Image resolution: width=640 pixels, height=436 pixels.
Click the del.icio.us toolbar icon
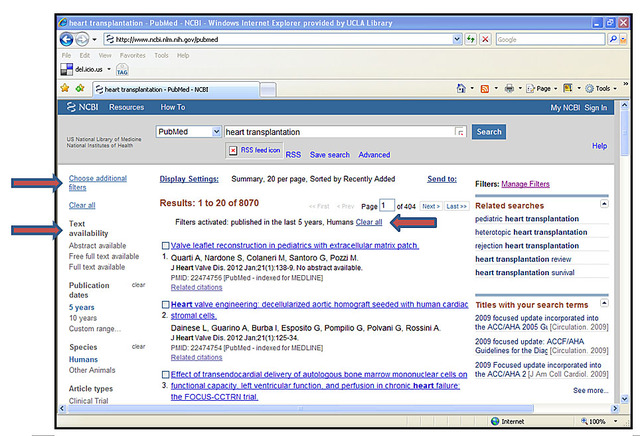tap(67, 69)
